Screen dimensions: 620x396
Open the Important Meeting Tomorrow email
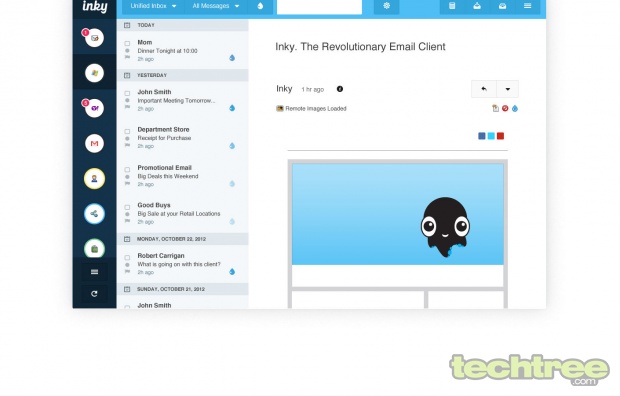point(183,100)
